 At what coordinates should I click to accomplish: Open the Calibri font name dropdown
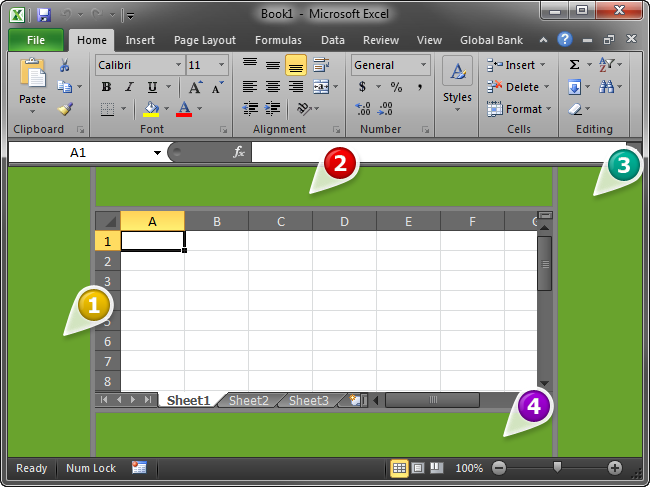point(178,65)
